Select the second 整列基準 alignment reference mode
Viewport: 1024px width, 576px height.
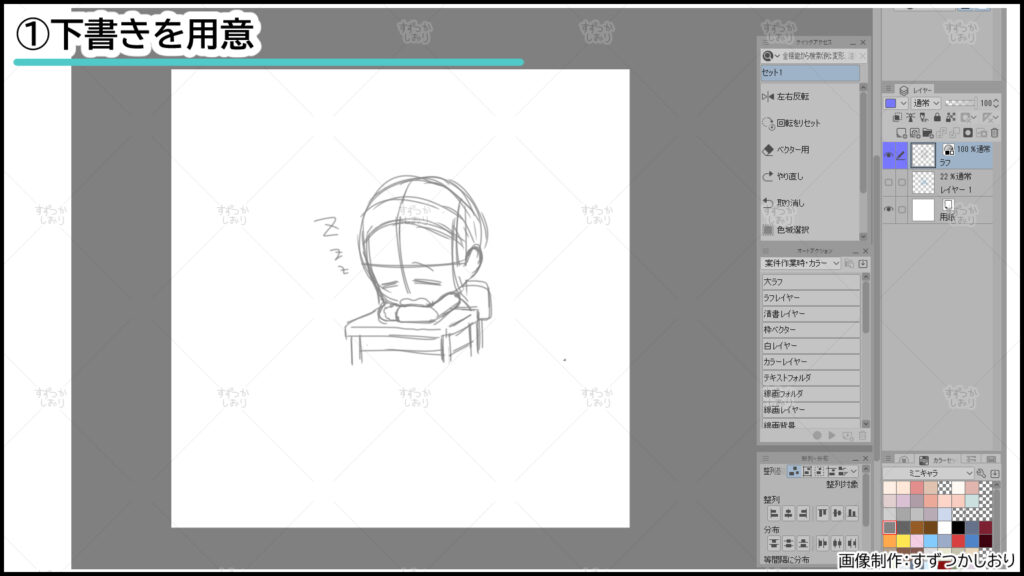(807, 472)
